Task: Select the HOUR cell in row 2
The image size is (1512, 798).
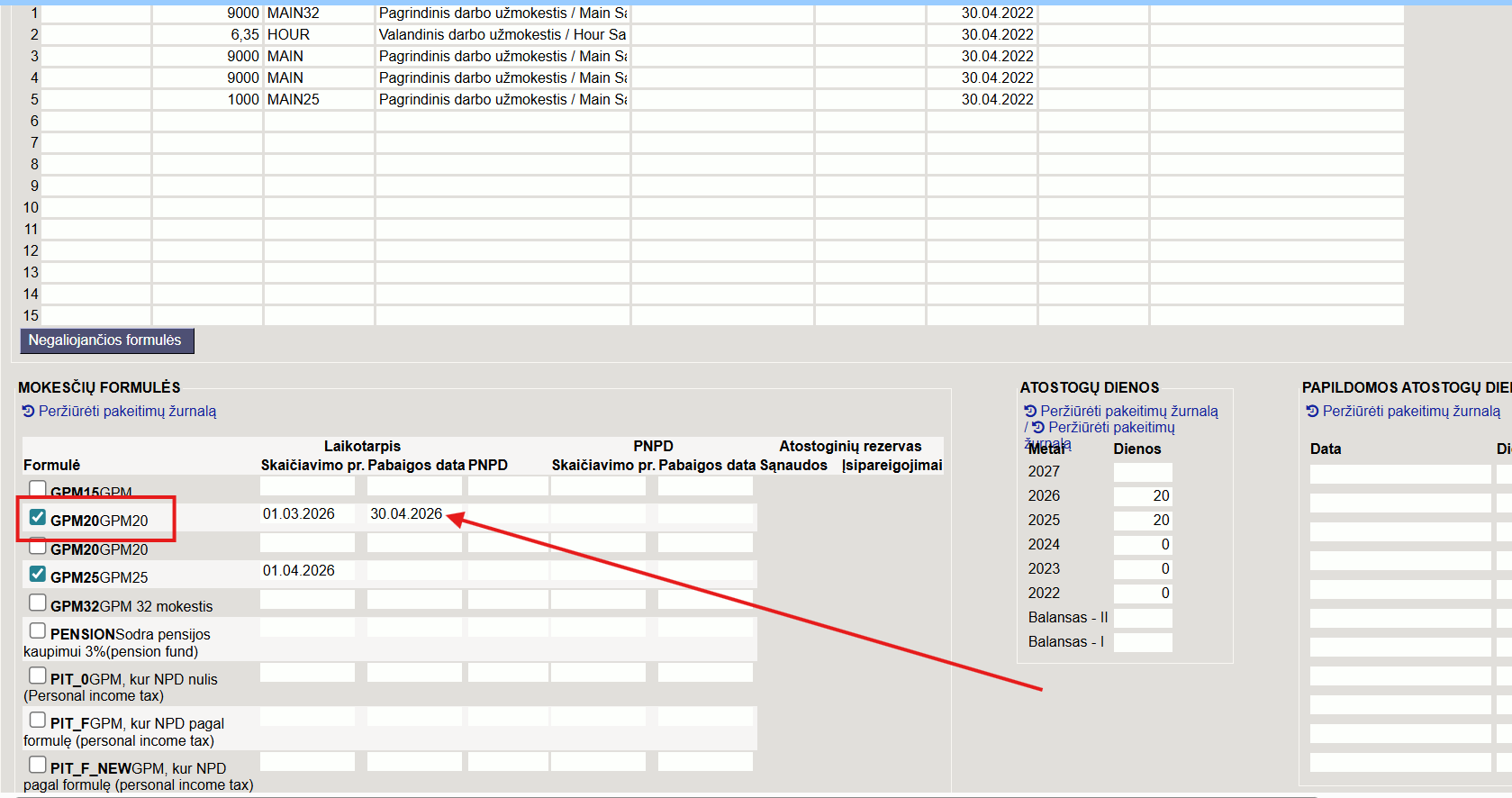Action: coord(318,35)
